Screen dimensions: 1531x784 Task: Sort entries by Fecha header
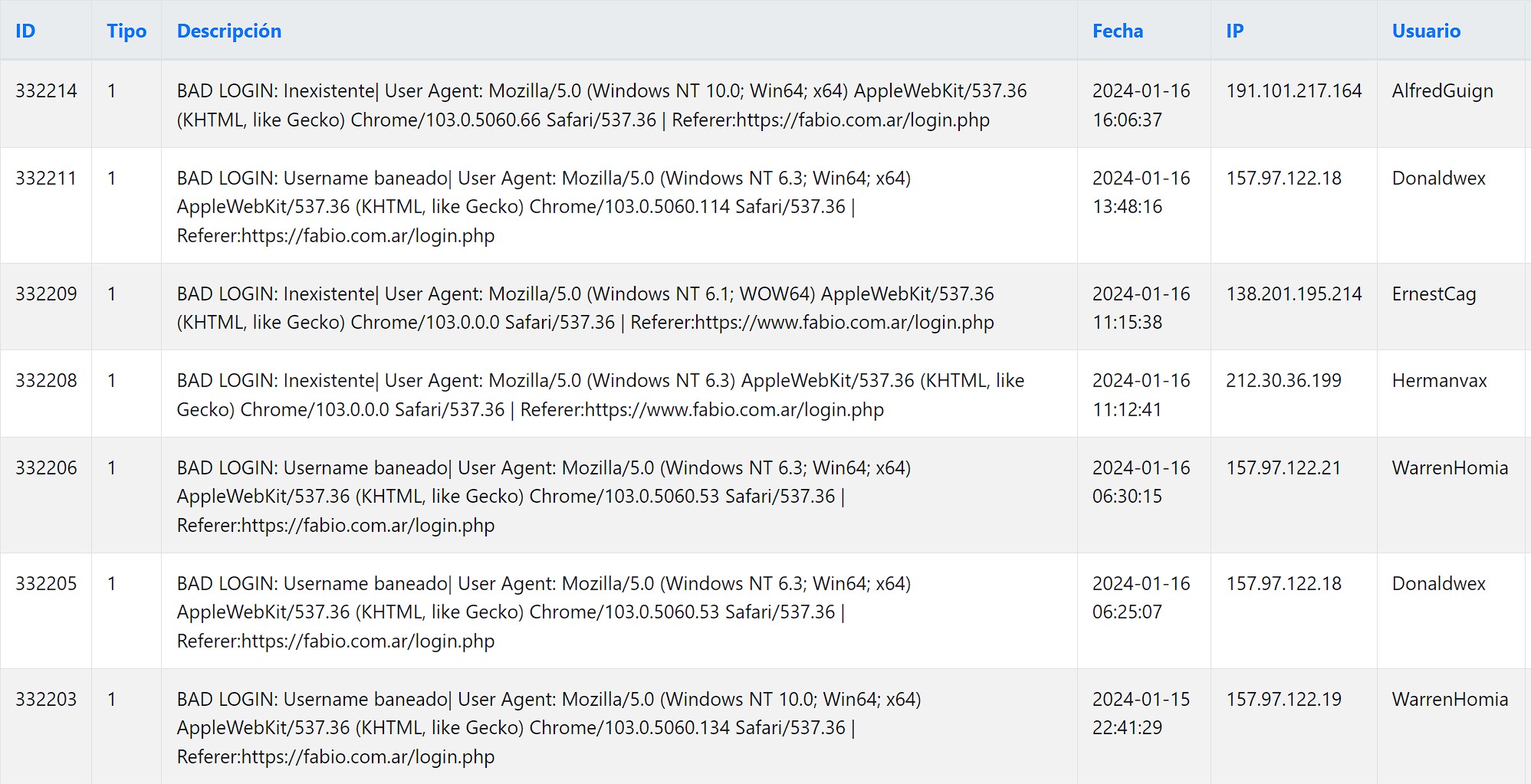(1118, 31)
